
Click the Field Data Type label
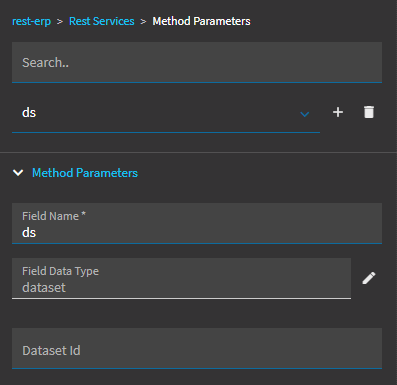(x=60, y=271)
